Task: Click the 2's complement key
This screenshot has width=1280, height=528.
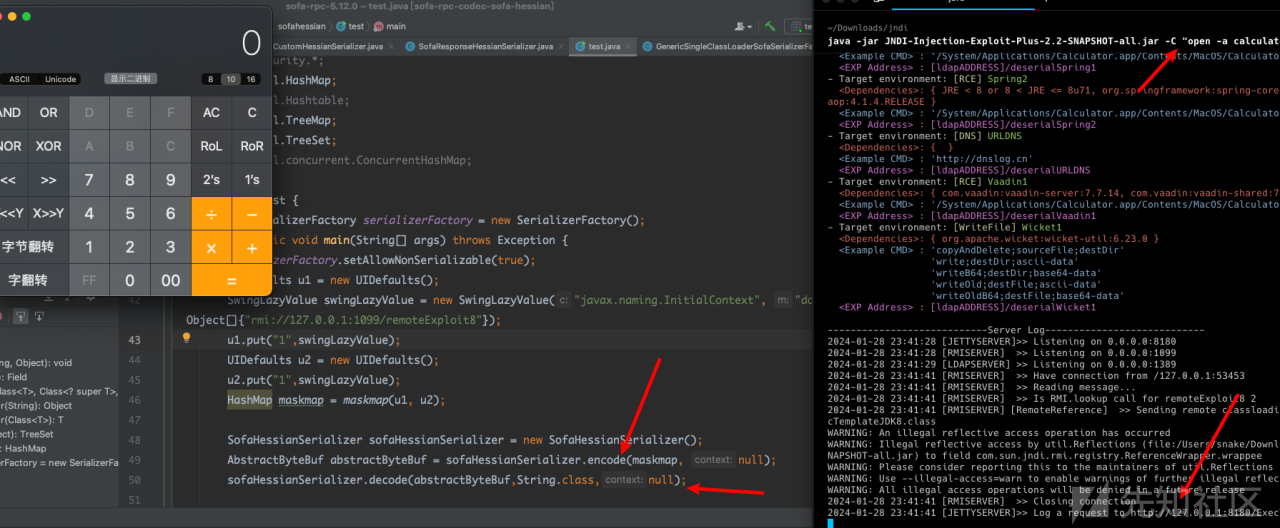Action: pyautogui.click(x=211, y=180)
